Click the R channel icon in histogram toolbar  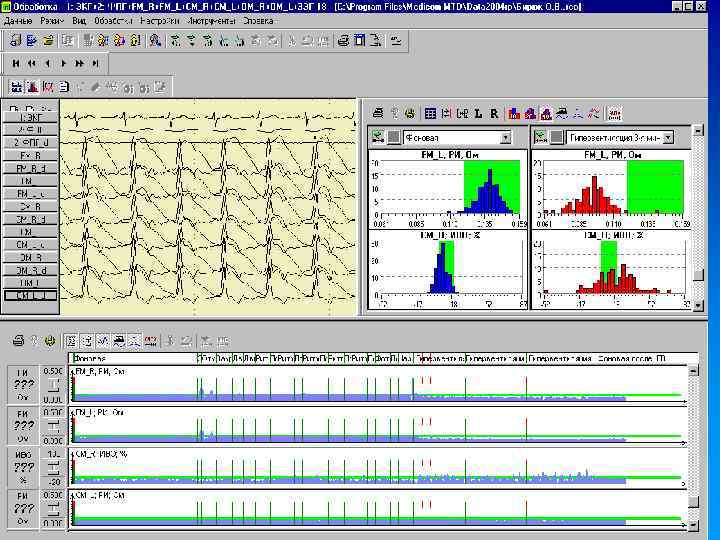495,114
